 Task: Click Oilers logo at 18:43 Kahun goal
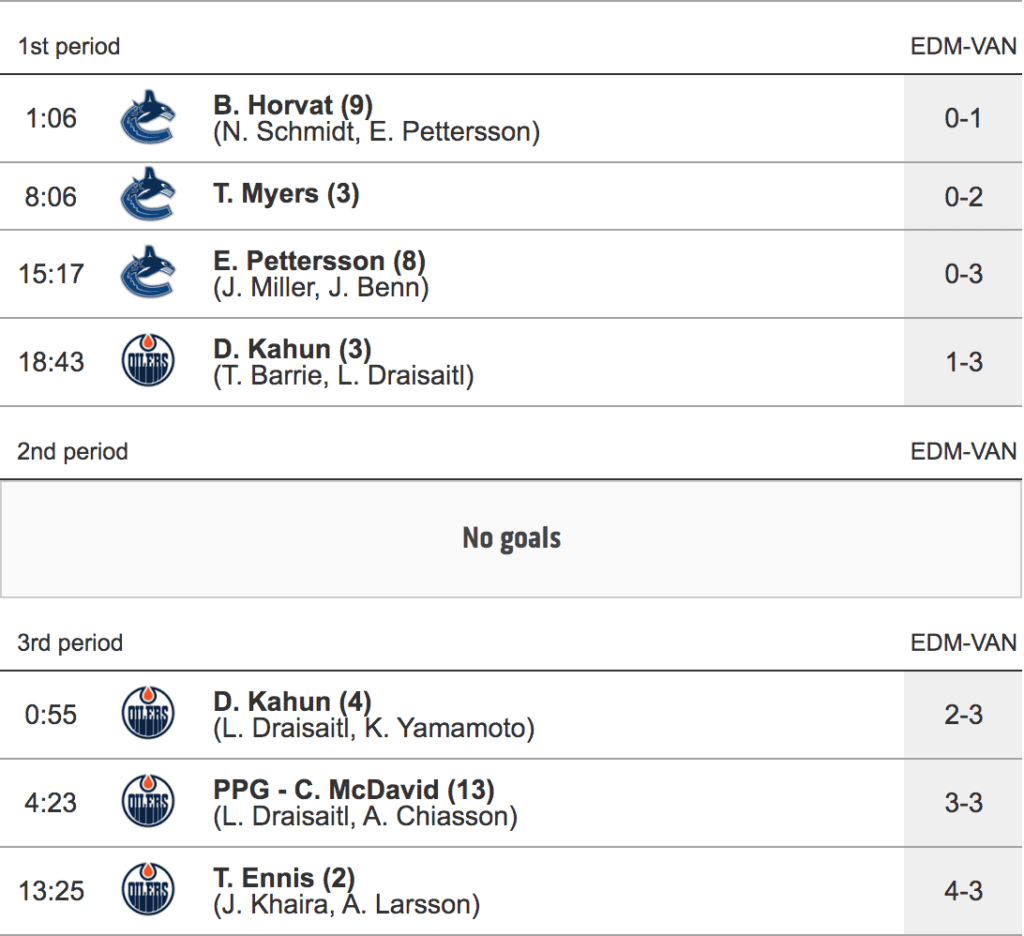(147, 361)
